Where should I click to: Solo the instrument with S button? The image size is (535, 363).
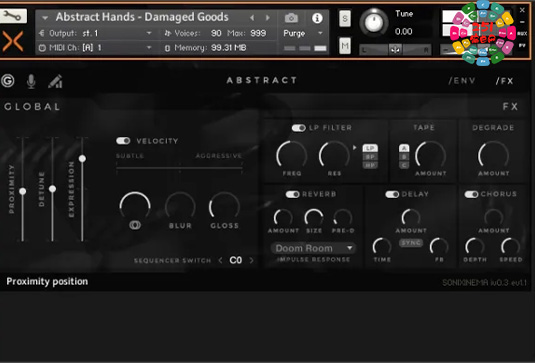345,18
